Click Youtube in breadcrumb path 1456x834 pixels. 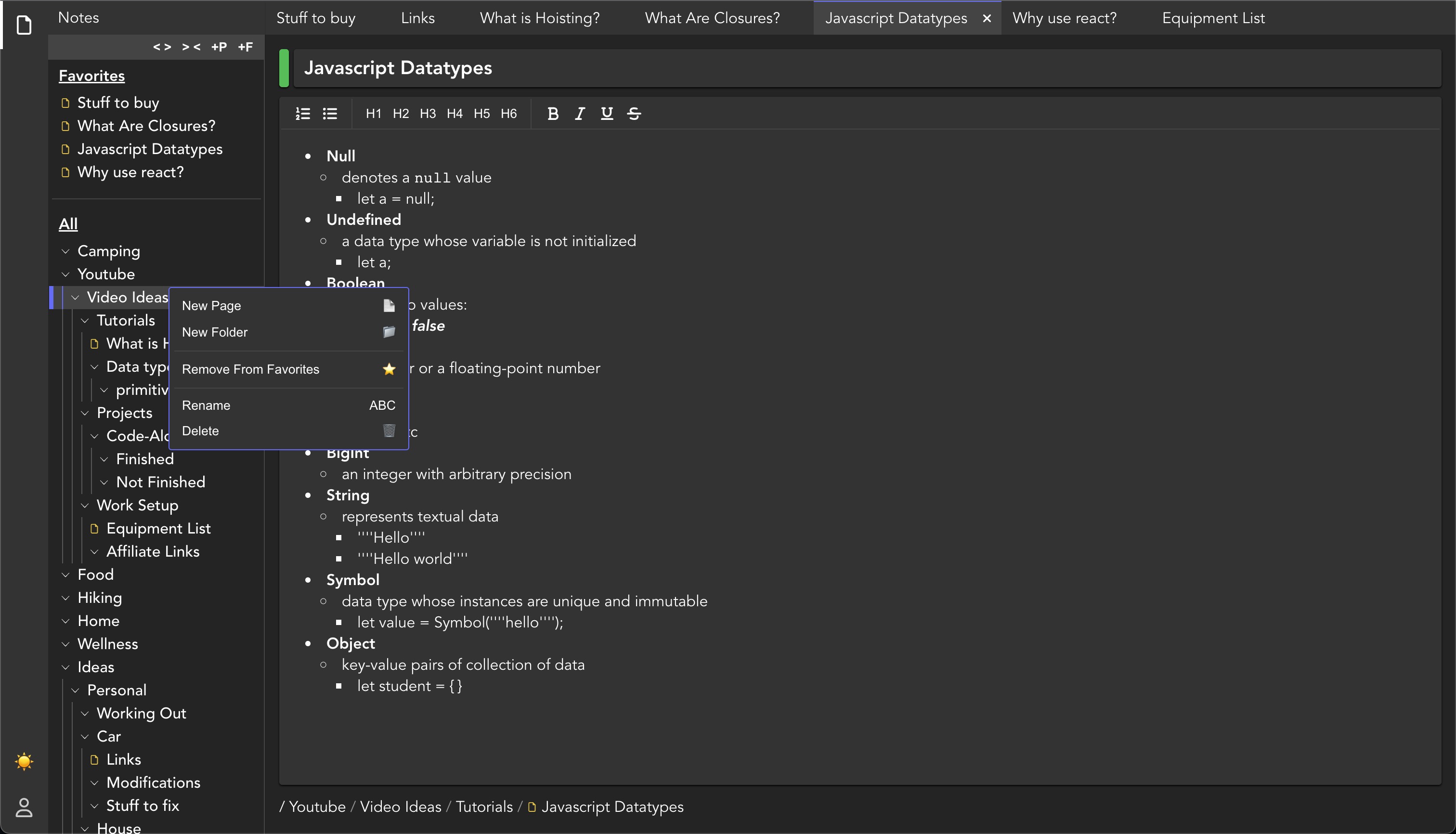tap(317, 807)
